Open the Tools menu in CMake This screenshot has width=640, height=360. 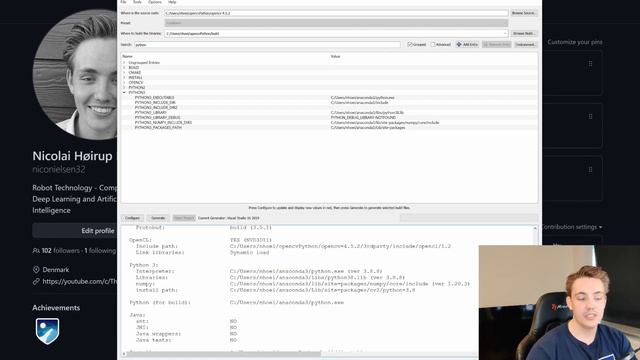click(137, 2)
